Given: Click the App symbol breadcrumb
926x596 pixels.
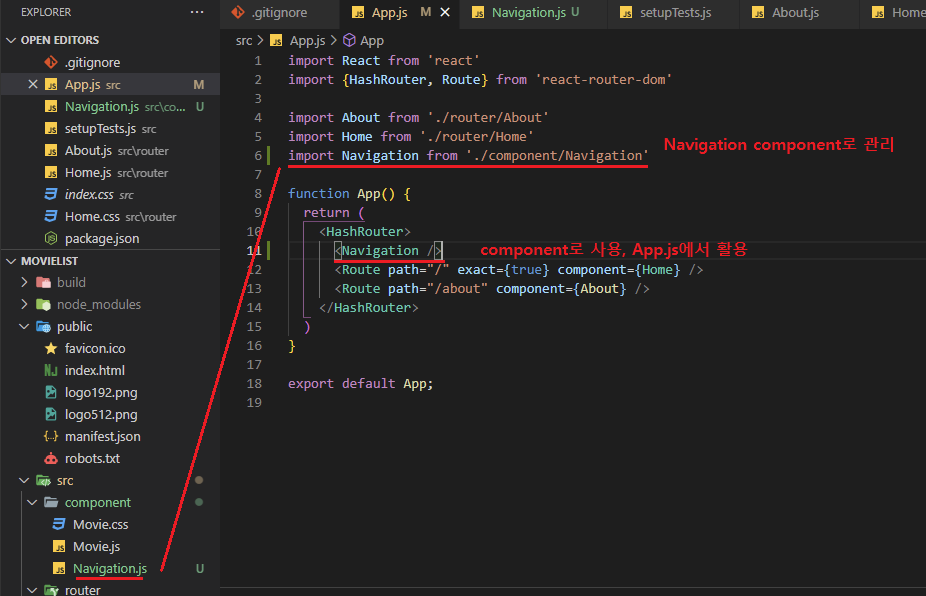Looking at the screenshot, I should pyautogui.click(x=371, y=41).
